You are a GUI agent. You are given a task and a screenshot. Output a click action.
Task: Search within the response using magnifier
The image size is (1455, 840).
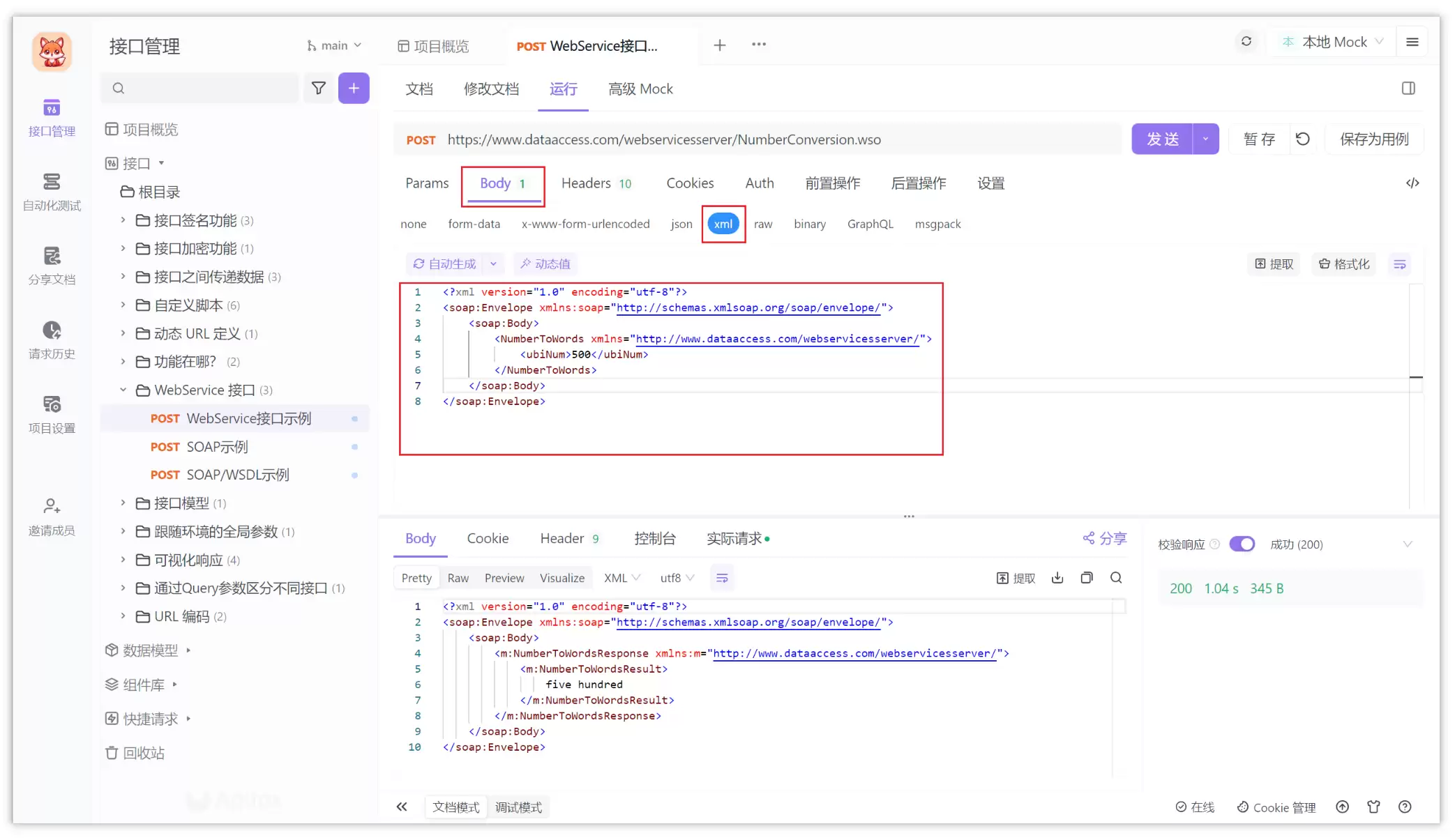[x=1116, y=578]
